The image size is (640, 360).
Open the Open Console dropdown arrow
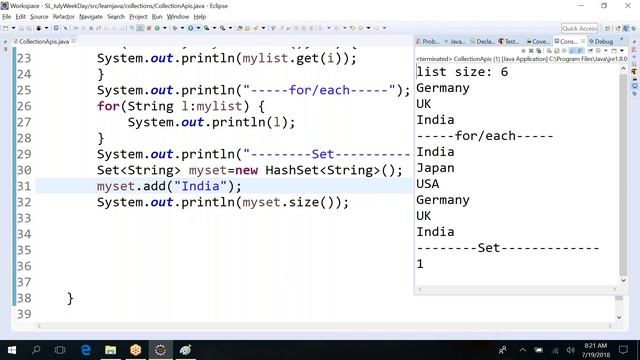pos(622,51)
